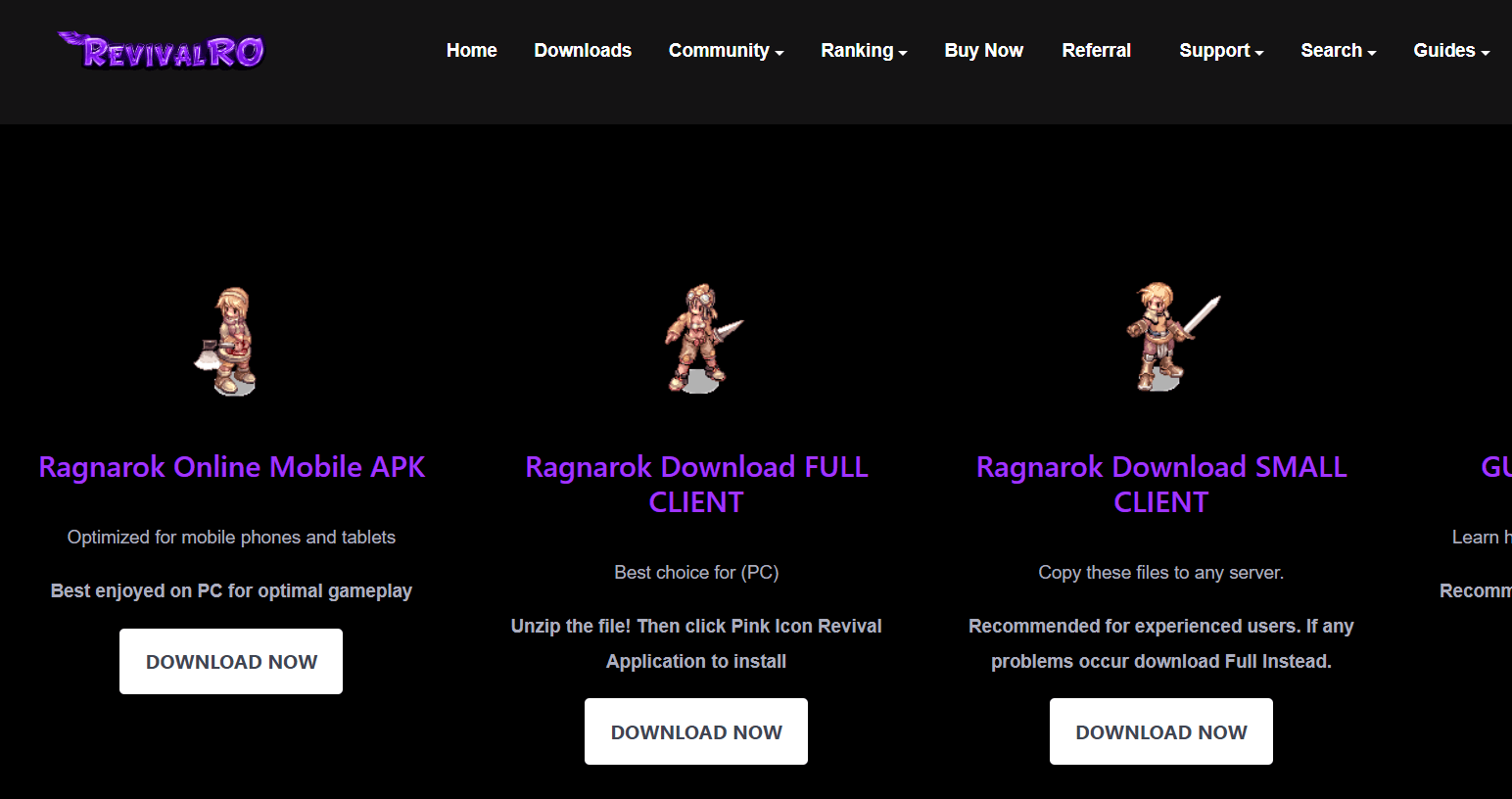Open the Buy Now page

[983, 51]
